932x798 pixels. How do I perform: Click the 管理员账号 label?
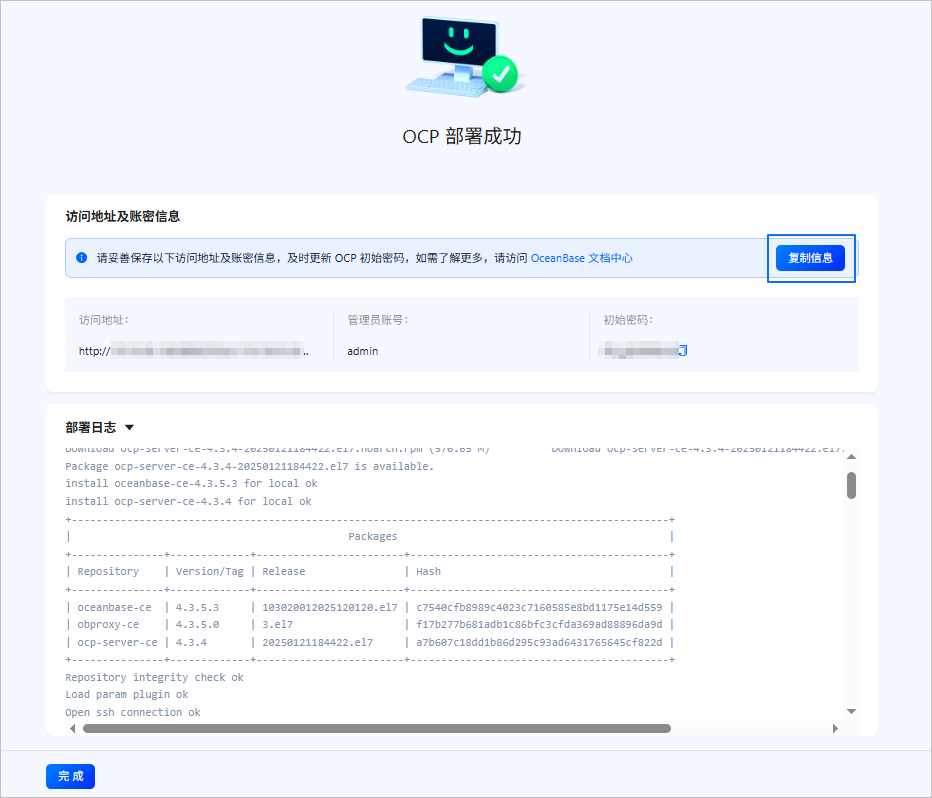click(x=377, y=320)
